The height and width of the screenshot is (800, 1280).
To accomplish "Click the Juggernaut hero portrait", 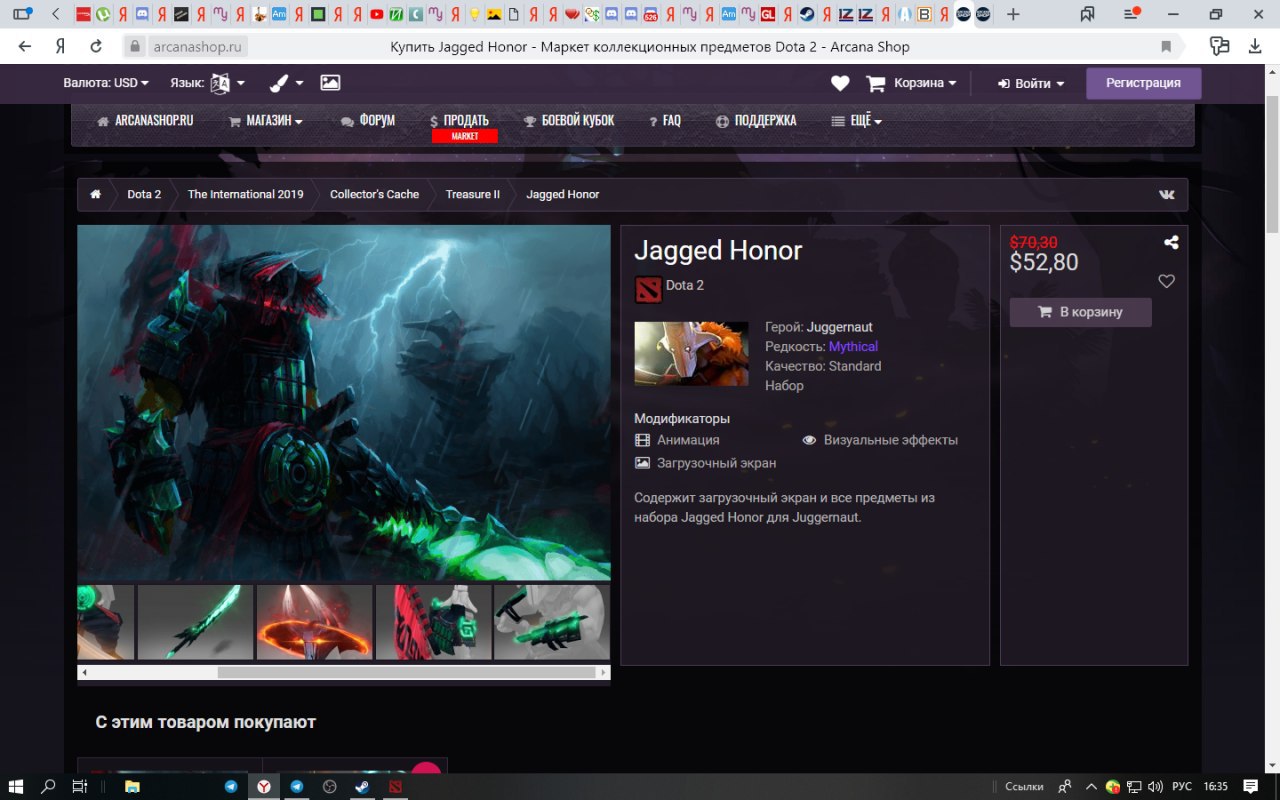I will (691, 354).
